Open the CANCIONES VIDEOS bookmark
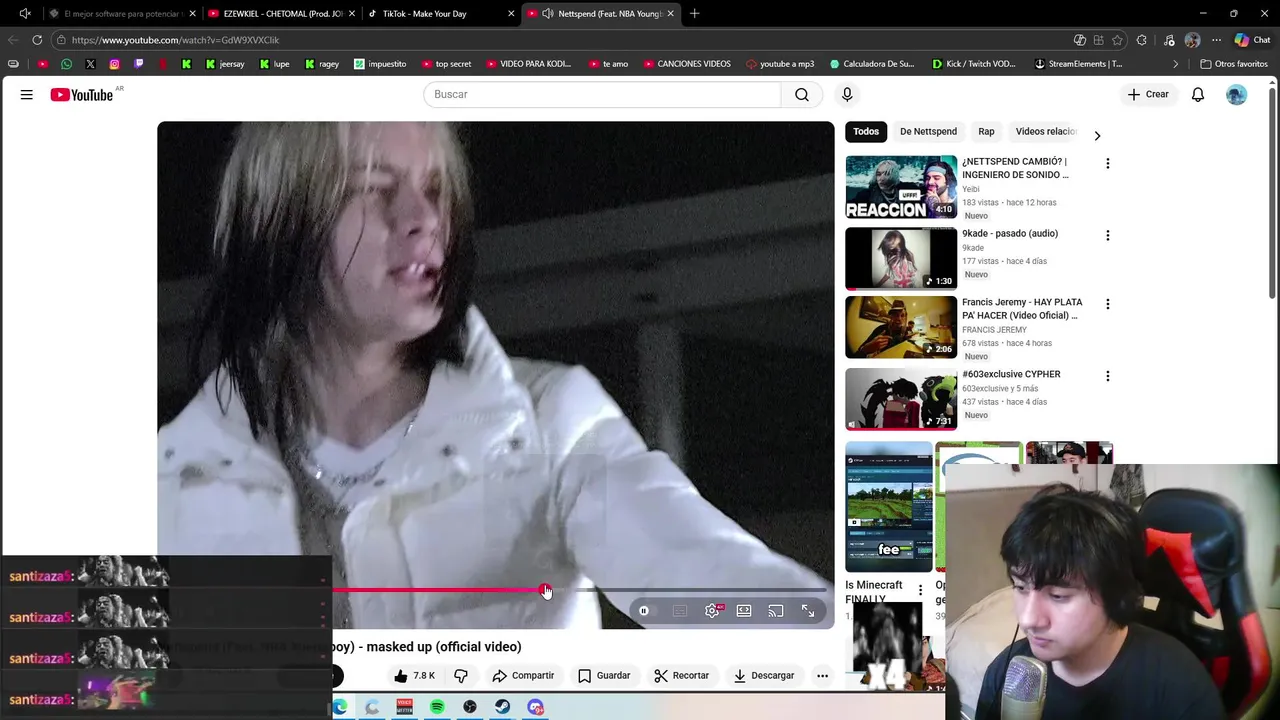The image size is (1280, 720). (687, 64)
